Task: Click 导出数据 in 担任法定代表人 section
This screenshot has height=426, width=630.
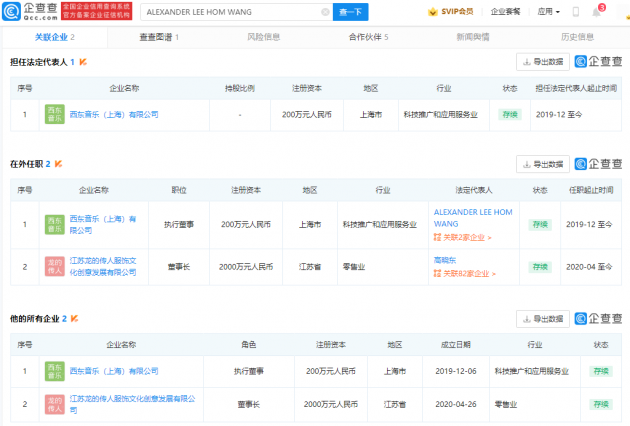Action: coord(542,62)
